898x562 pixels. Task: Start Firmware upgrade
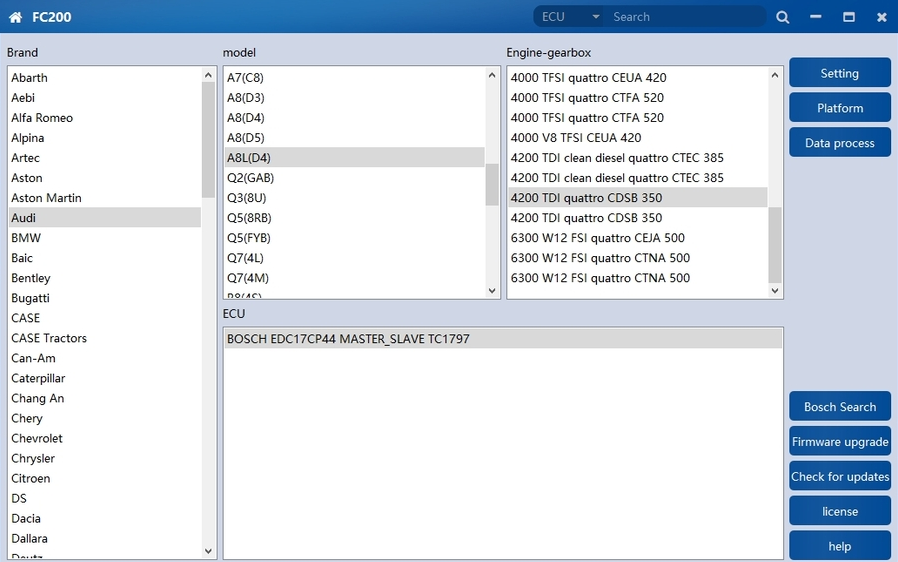point(839,442)
